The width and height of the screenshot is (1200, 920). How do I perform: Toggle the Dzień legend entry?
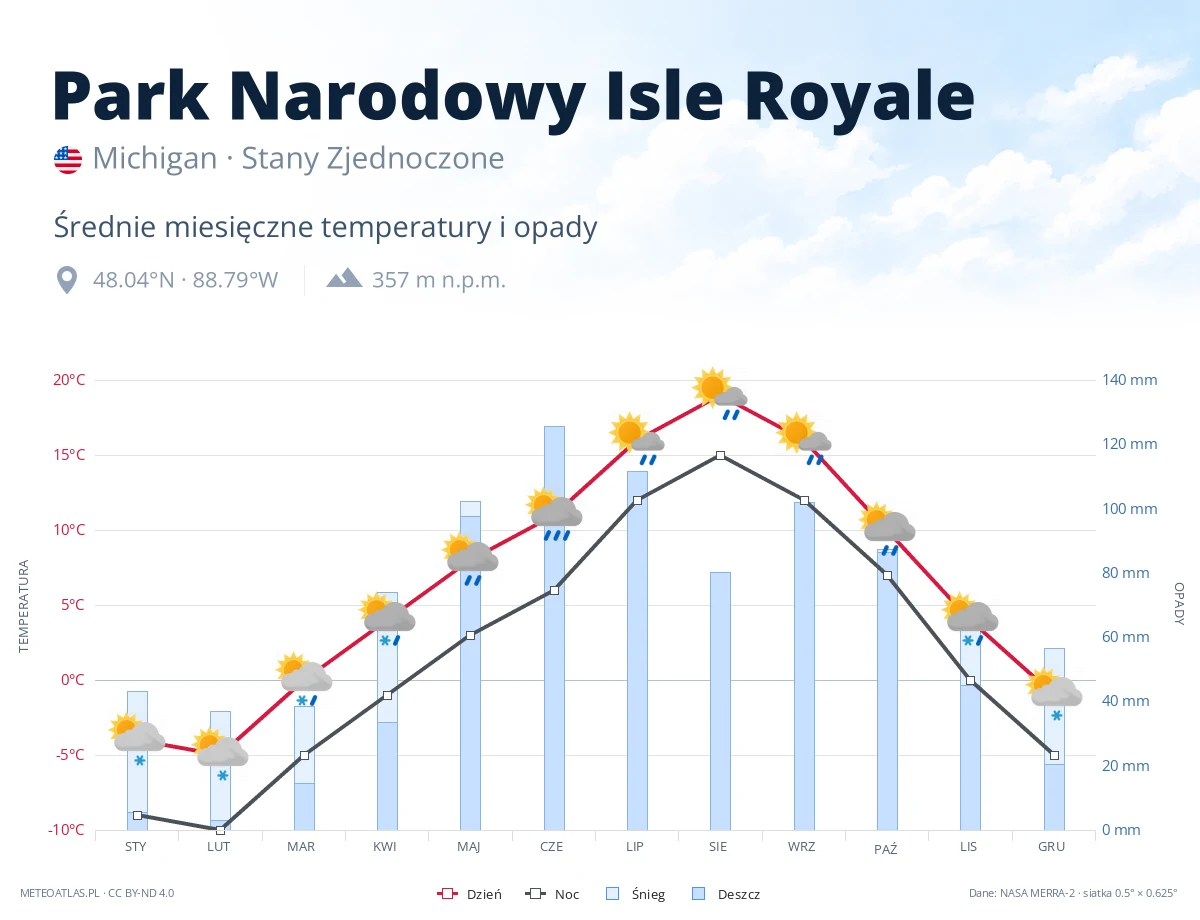click(x=470, y=894)
